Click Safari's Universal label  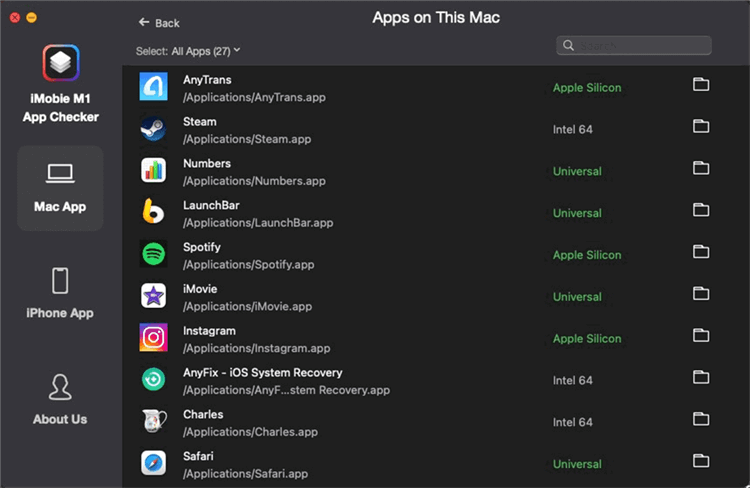[x=577, y=464]
